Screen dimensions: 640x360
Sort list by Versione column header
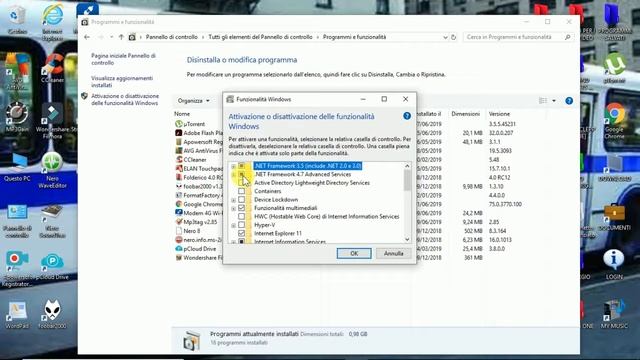(499, 114)
